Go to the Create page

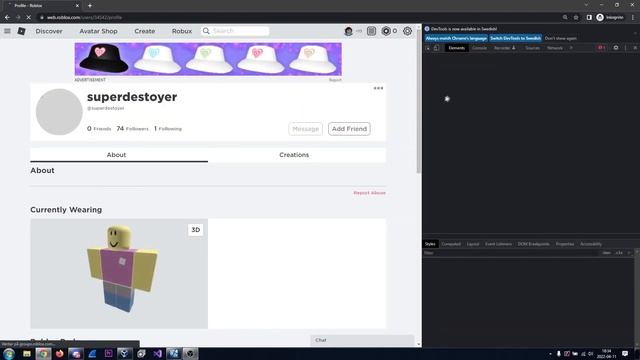tap(144, 31)
